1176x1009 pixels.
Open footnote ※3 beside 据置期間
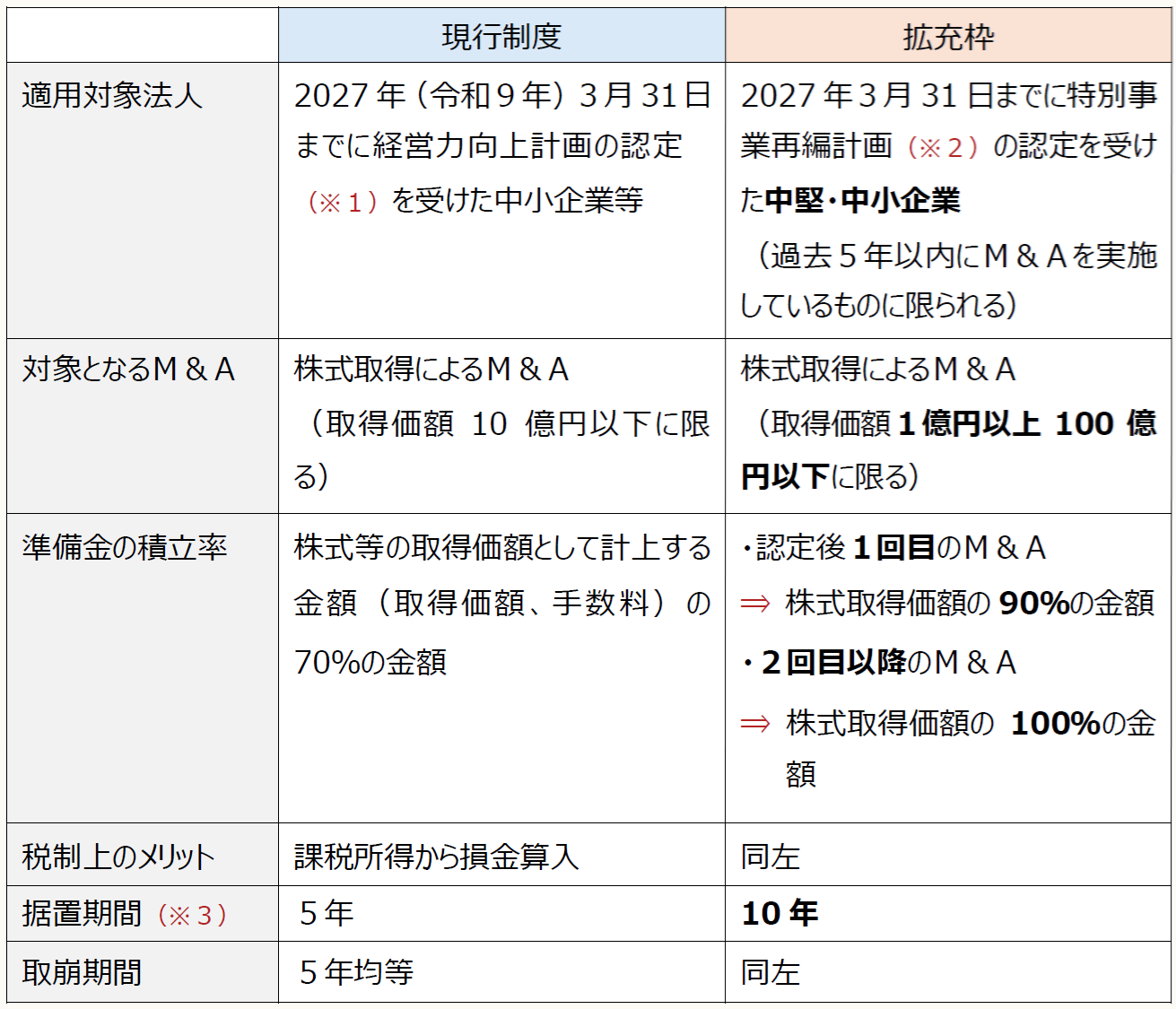tap(192, 915)
